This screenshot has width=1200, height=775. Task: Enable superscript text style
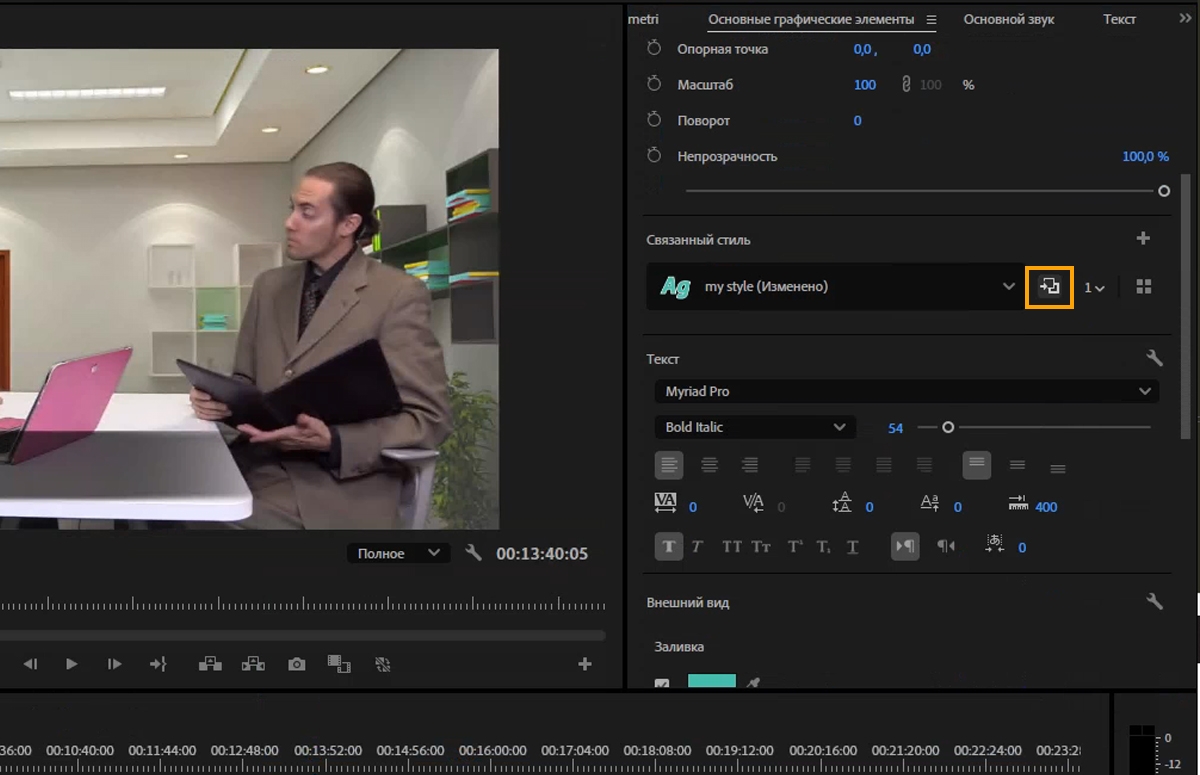click(795, 547)
